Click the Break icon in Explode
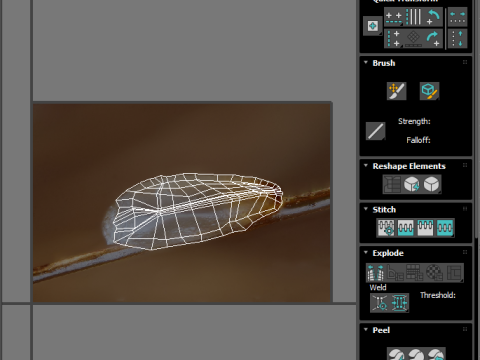Screen dimensions: 480x360 click(376, 273)
